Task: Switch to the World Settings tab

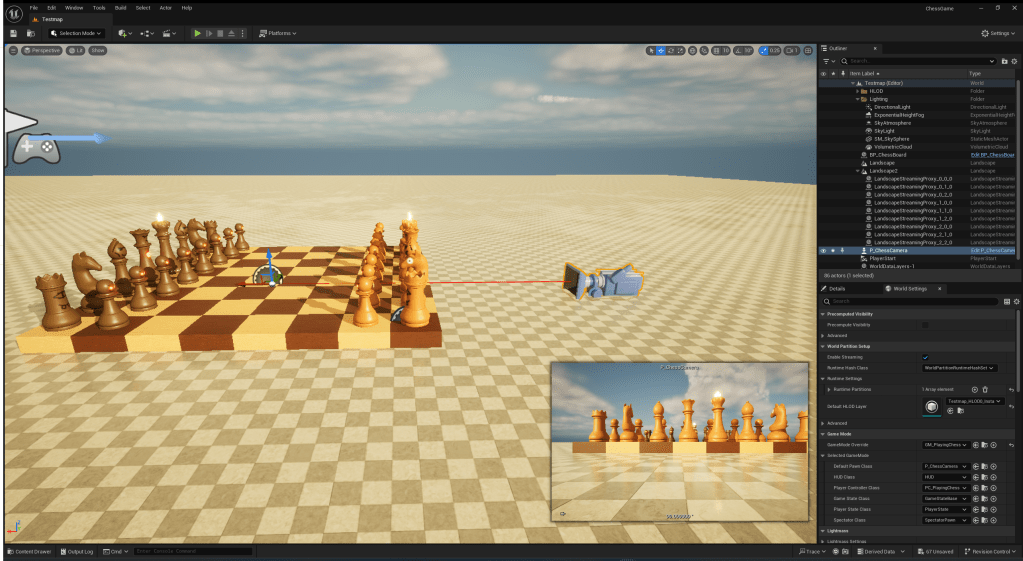Action: click(x=910, y=288)
